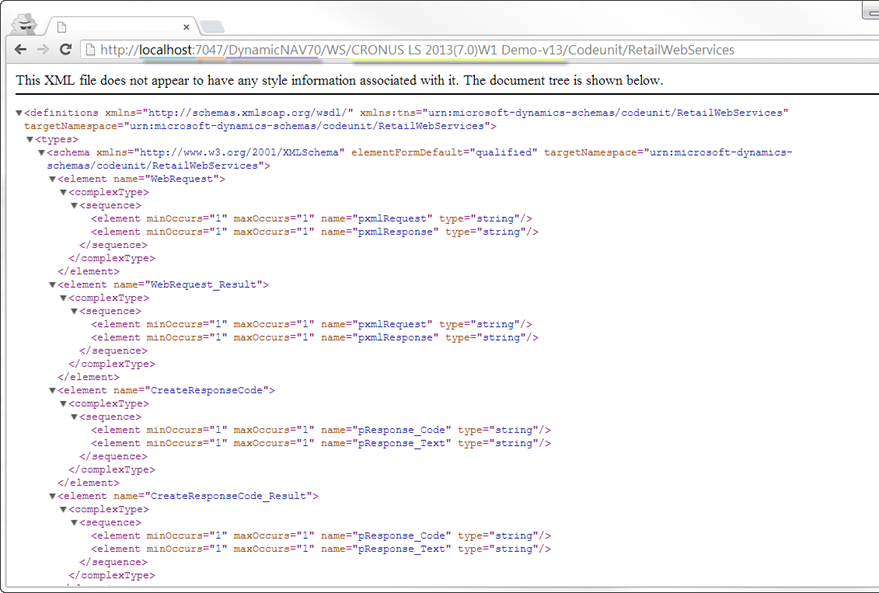Collapse the definitions root node
Image resolution: width=879 pixels, height=593 pixels.
[x=19, y=114]
